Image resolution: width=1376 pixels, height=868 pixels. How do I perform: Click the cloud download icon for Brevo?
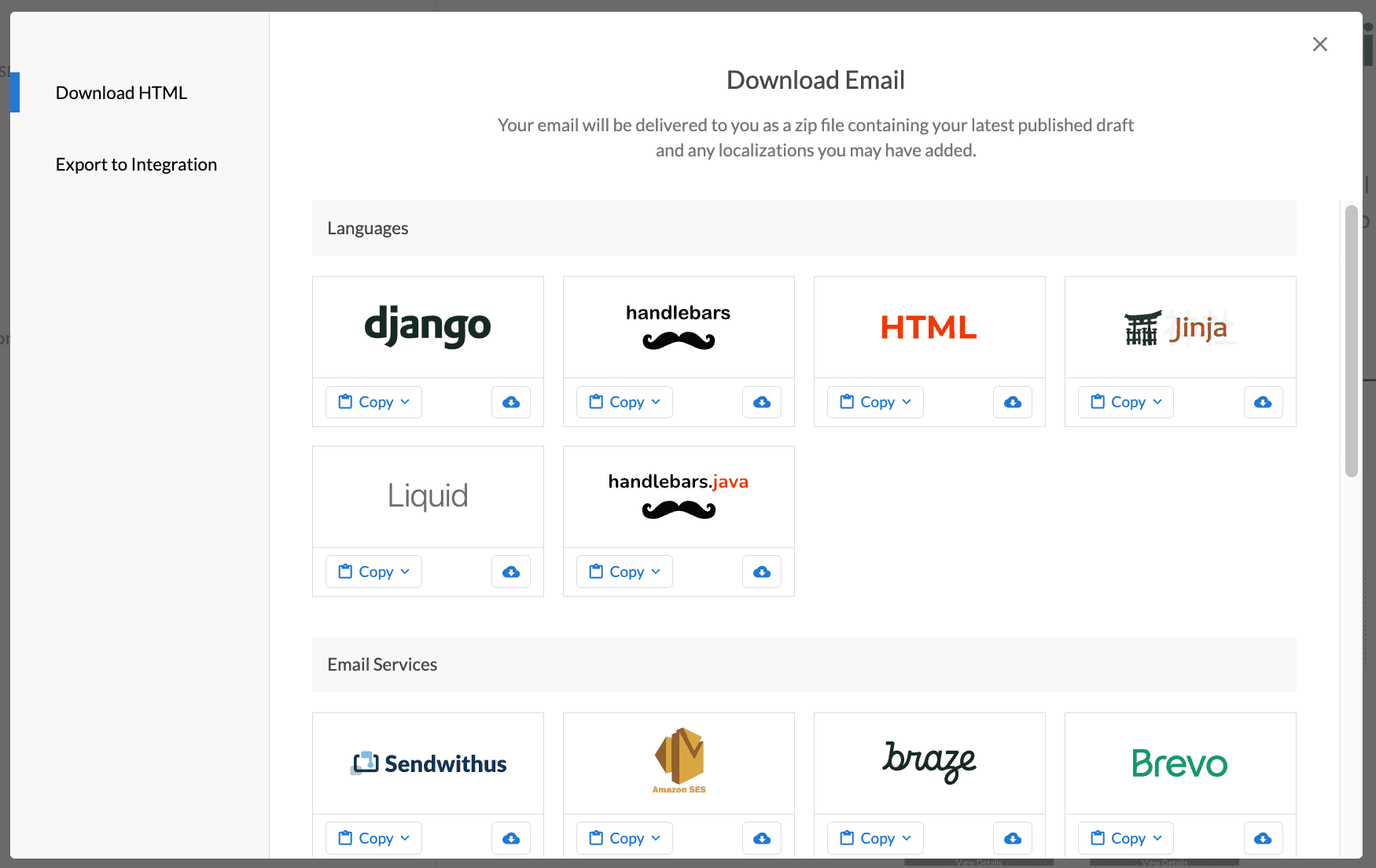pos(1263,838)
